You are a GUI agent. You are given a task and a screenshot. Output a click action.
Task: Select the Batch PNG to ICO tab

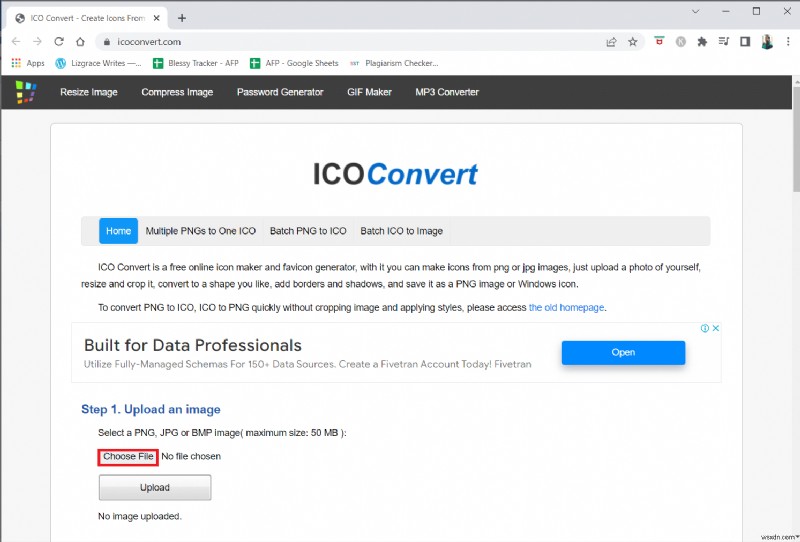(308, 231)
